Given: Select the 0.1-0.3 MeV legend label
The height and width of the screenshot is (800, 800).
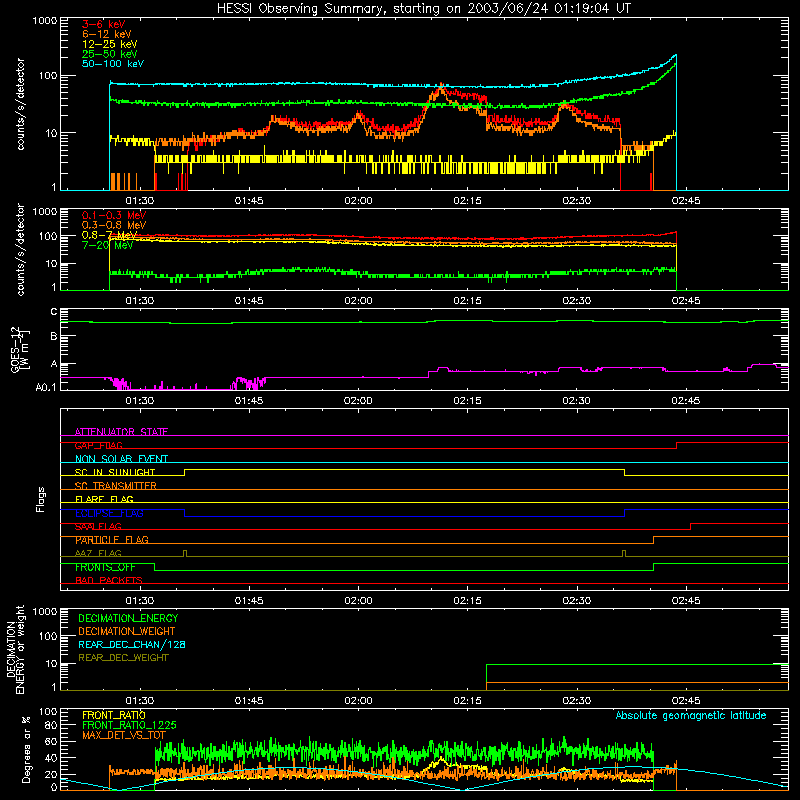Looking at the screenshot, I should click(x=114, y=215).
